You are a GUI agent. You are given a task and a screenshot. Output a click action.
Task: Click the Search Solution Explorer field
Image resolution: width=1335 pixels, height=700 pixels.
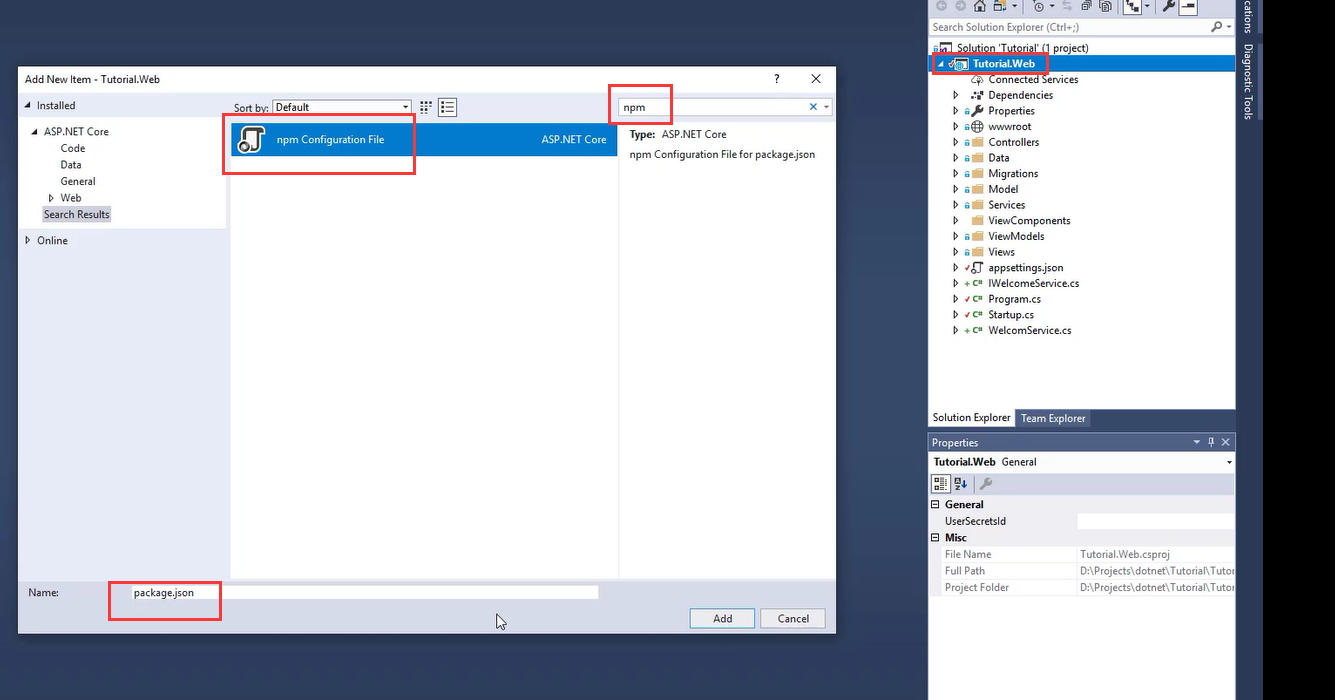1068,27
